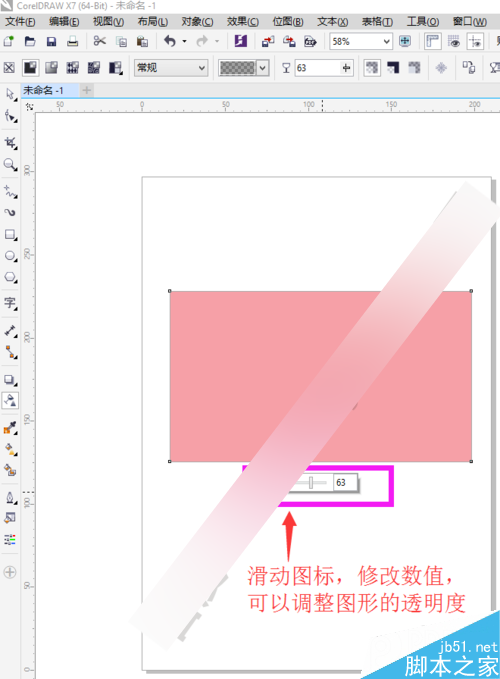Click the purple Search content icon
This screenshot has height=679, width=500.
(241, 41)
